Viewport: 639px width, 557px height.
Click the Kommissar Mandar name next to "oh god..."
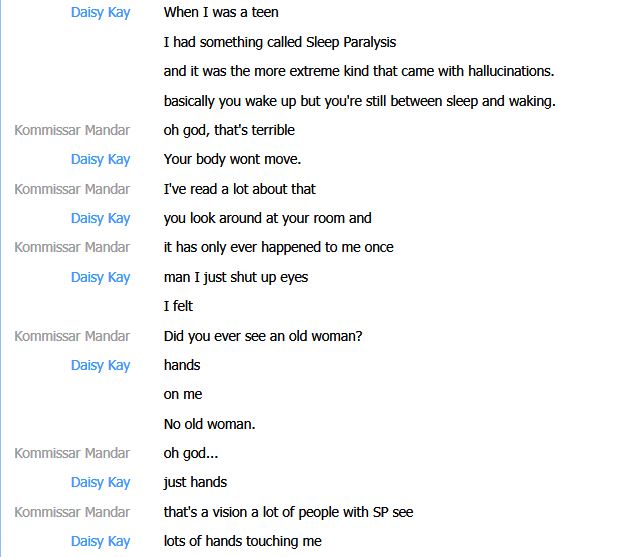tap(72, 453)
